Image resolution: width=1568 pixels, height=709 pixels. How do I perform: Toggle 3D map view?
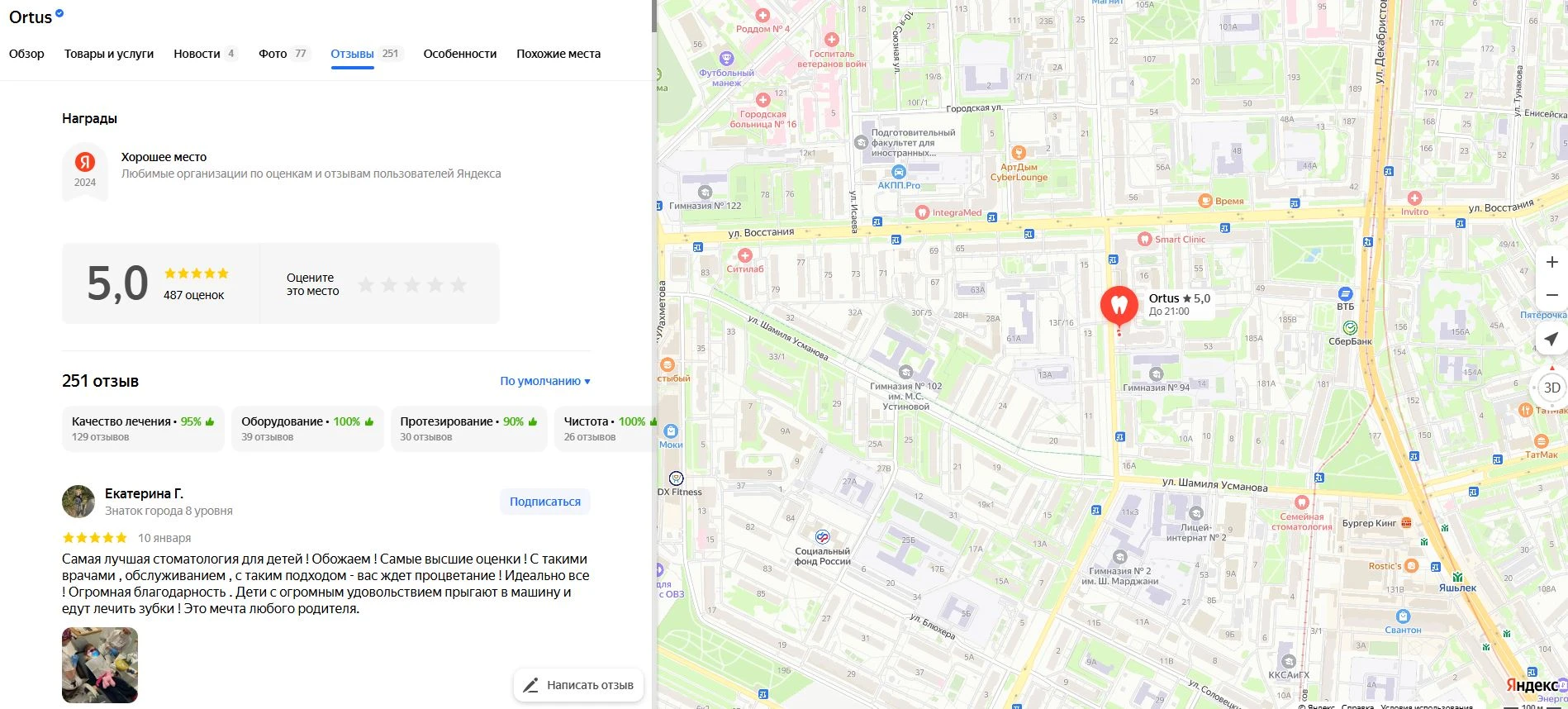point(1551,388)
